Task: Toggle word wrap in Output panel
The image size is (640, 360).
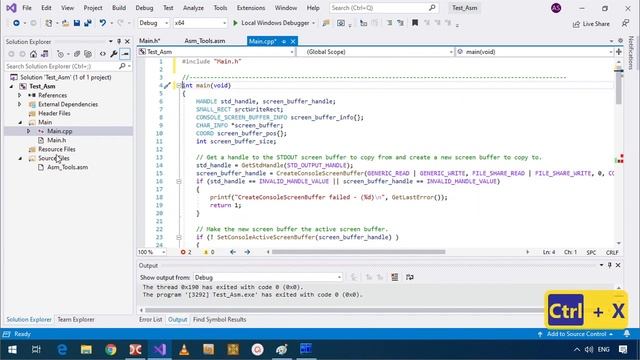Action: 410,277
